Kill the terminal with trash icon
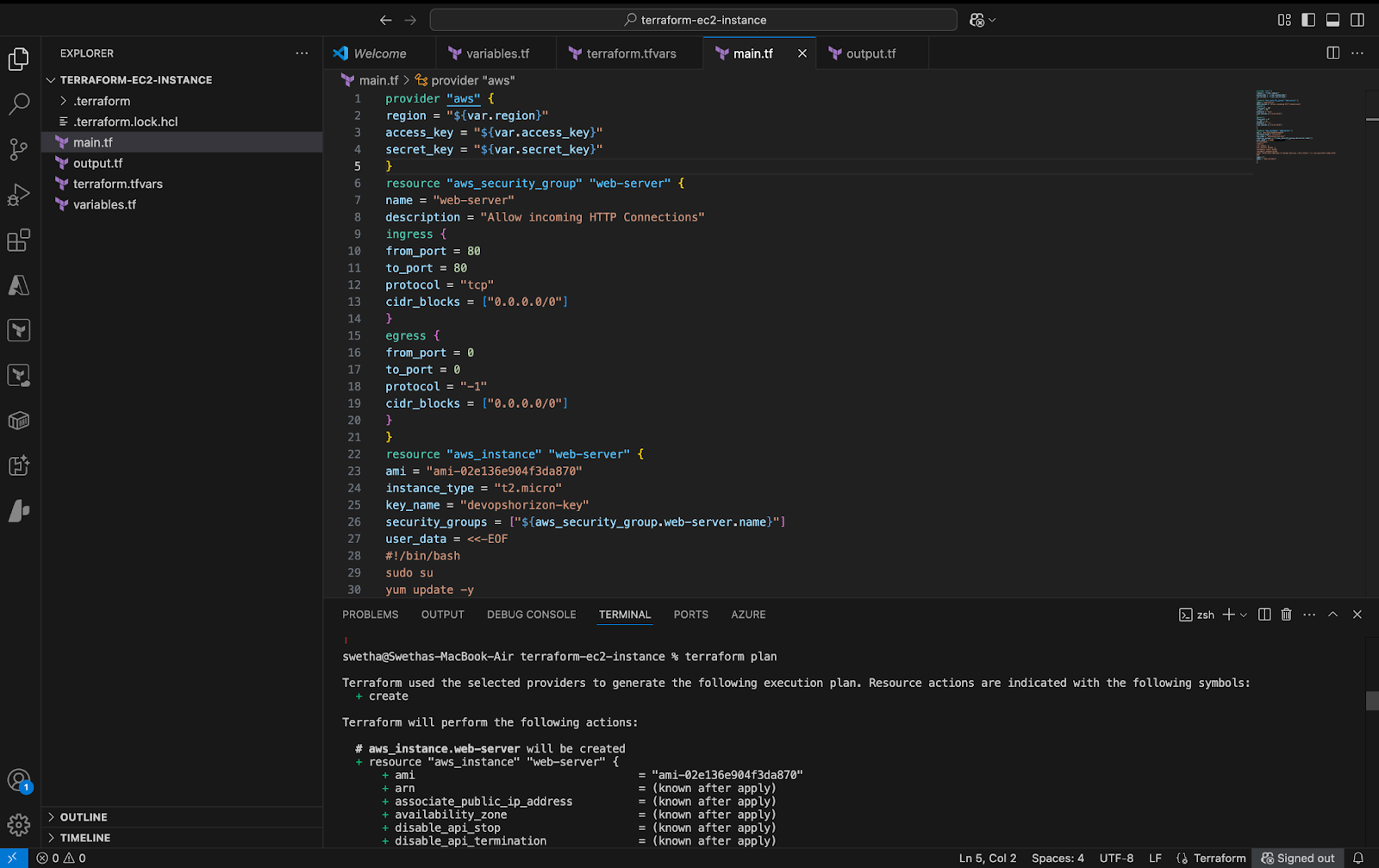The height and width of the screenshot is (868, 1379). pos(1286,615)
